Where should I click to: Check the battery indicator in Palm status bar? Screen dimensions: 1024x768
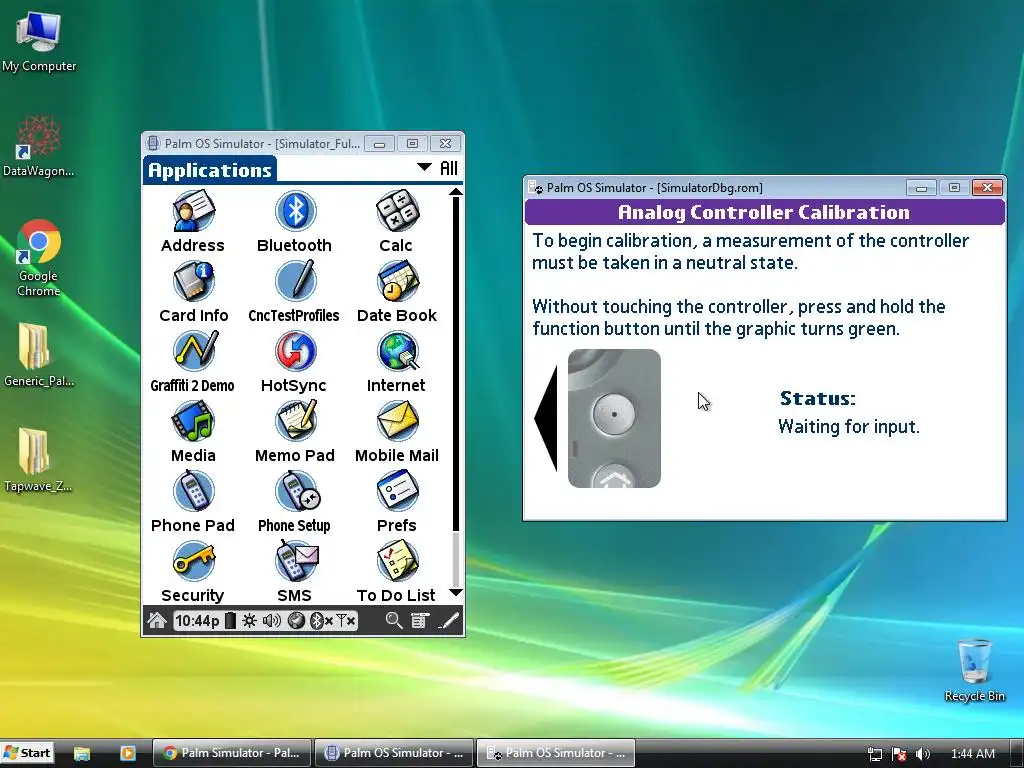[x=230, y=620]
